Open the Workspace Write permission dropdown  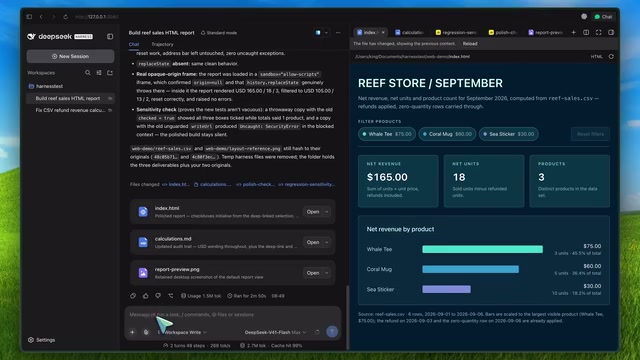(182, 332)
